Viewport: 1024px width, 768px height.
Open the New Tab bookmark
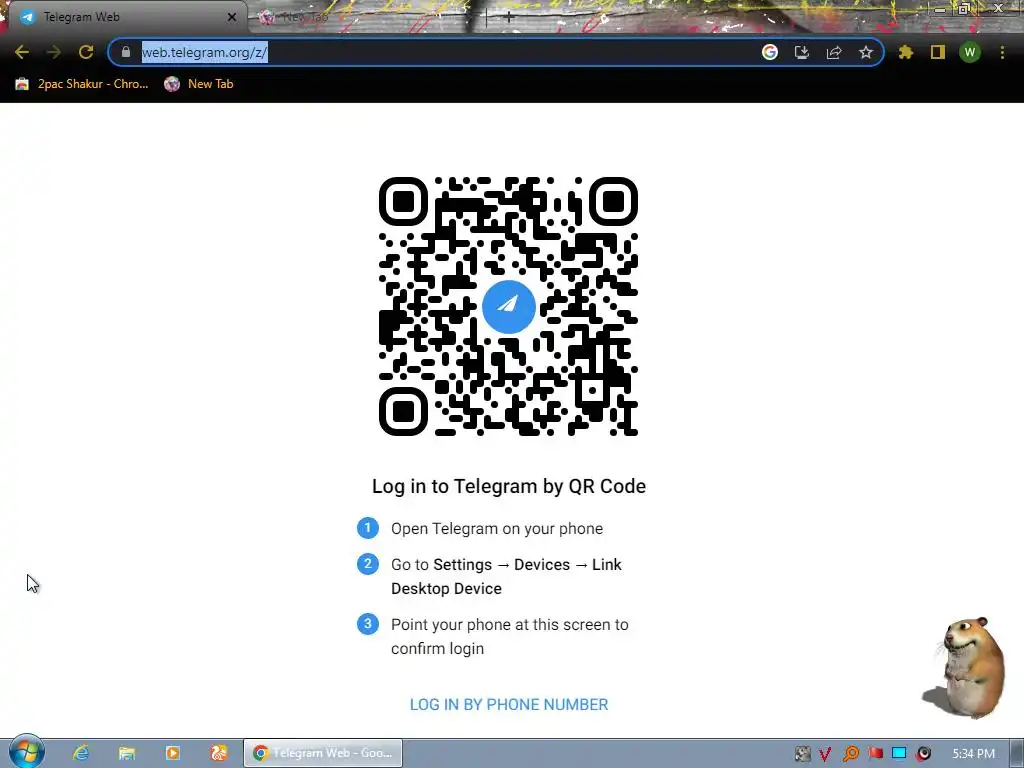(199, 84)
